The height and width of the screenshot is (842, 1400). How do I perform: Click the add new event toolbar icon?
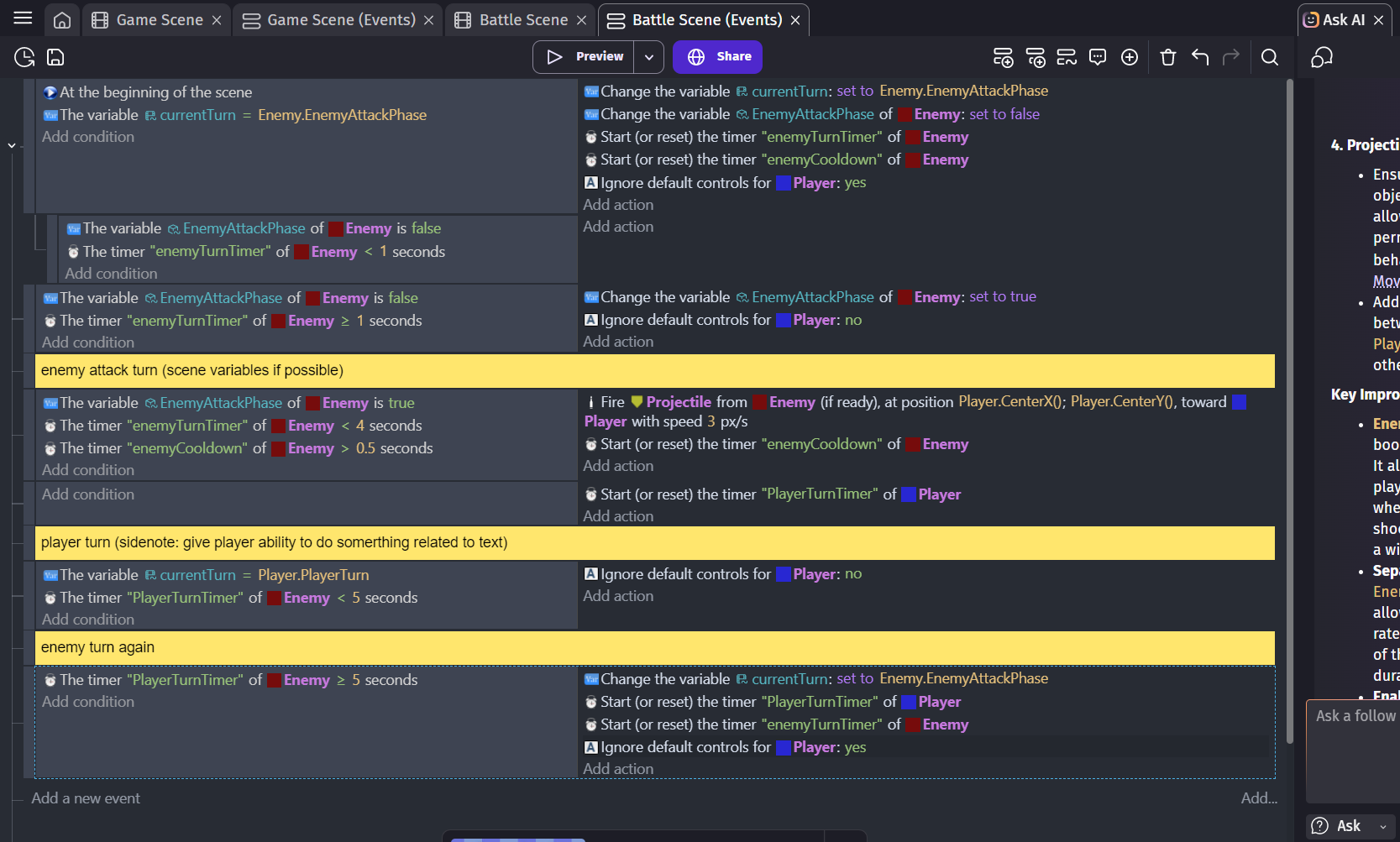pos(1003,57)
